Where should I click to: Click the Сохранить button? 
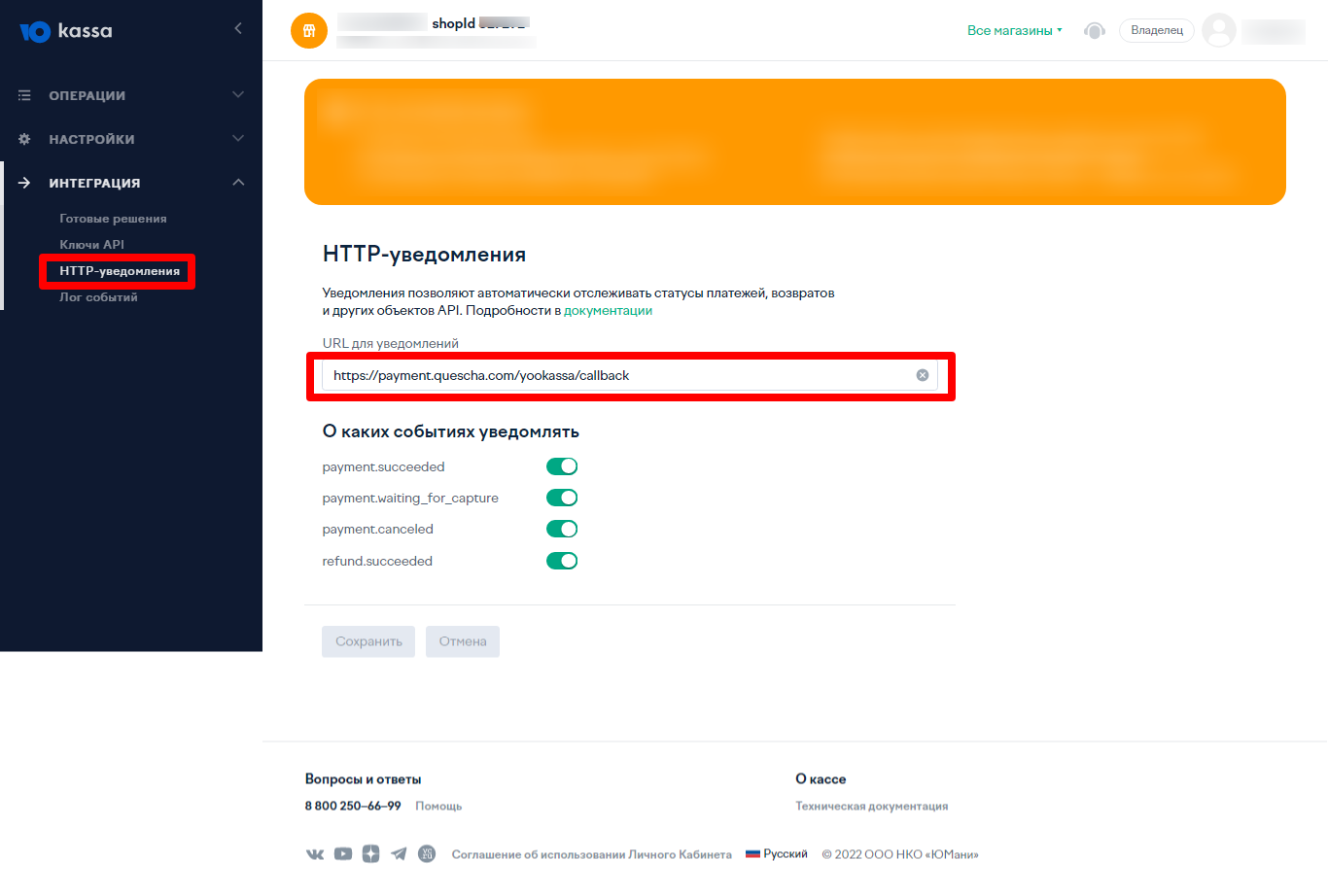click(368, 641)
